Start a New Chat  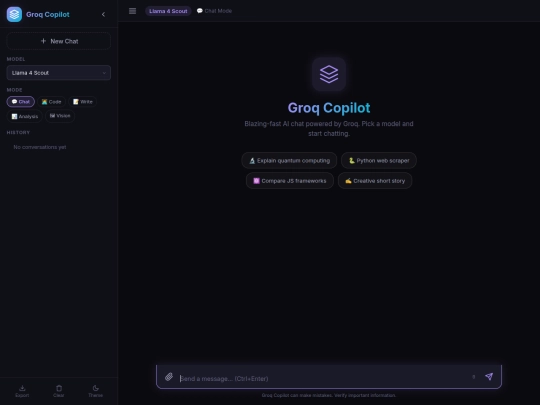59,41
